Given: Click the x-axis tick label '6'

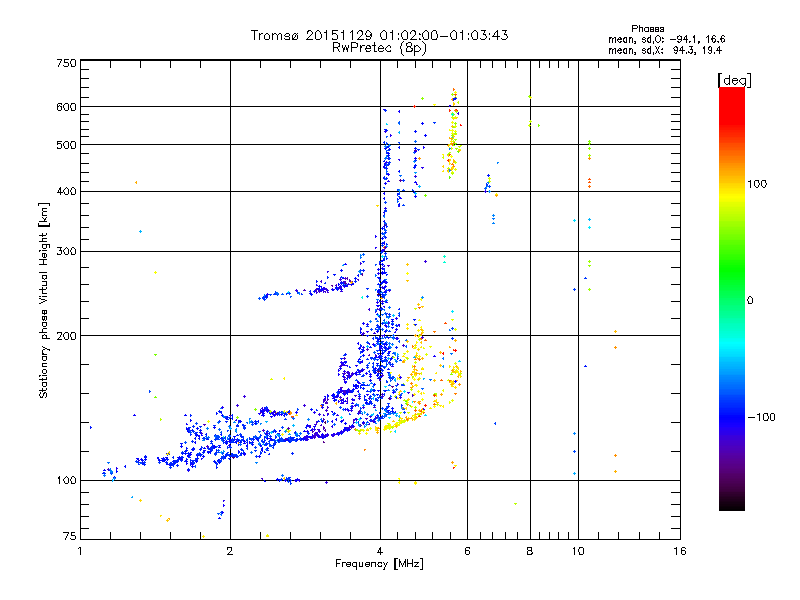Looking at the screenshot, I should pos(467,551).
